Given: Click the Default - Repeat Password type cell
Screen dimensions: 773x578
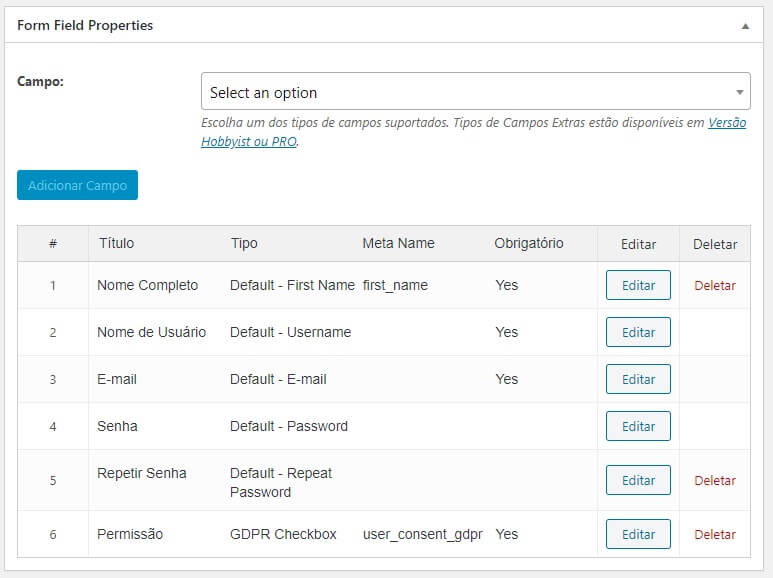Looking at the screenshot, I should click(x=281, y=482).
